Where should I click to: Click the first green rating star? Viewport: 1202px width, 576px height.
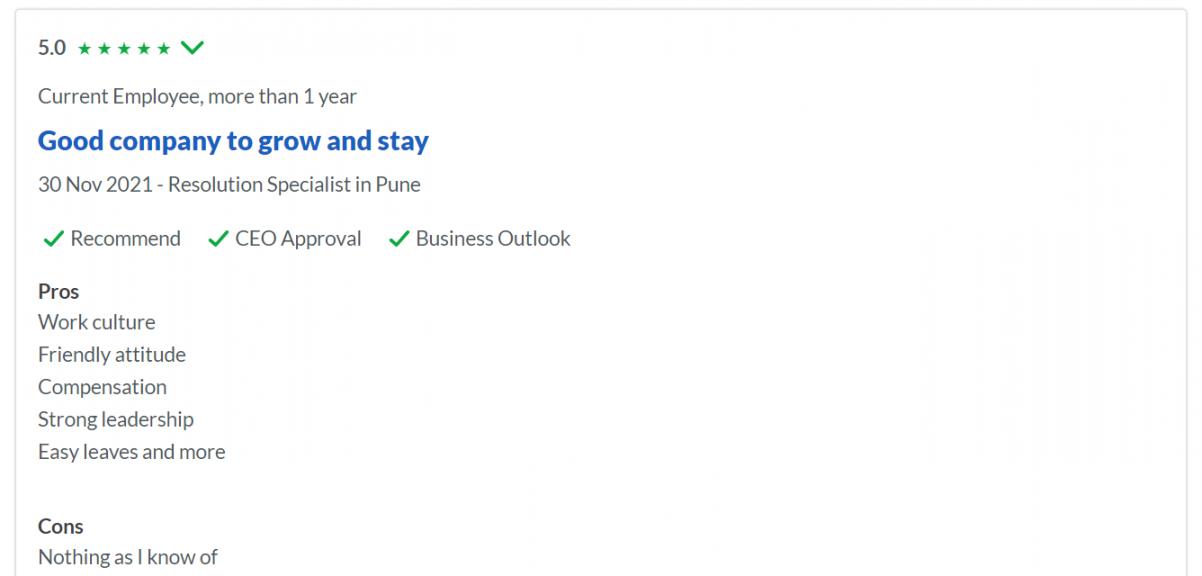click(85, 48)
